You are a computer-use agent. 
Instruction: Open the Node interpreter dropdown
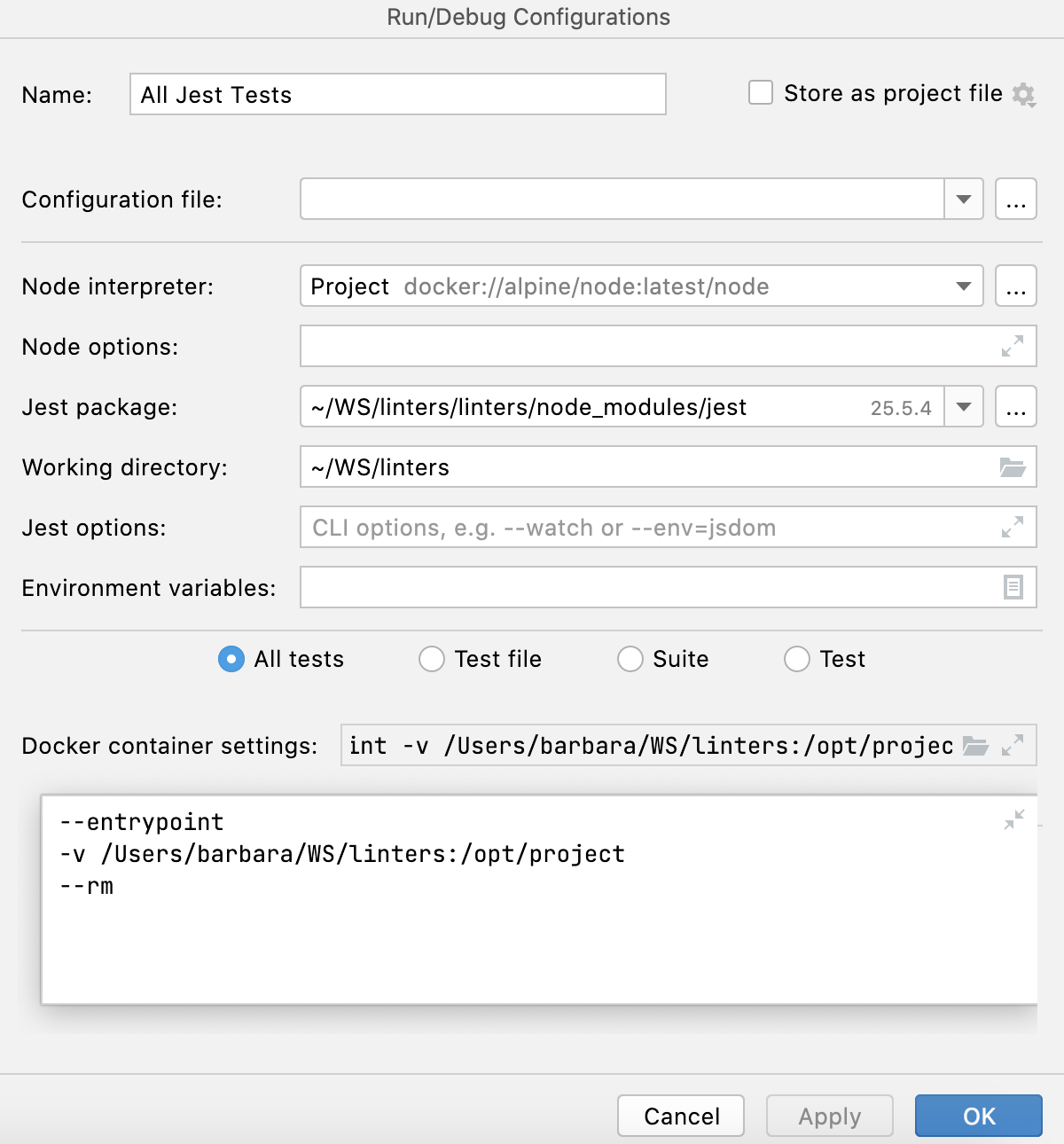pos(962,286)
